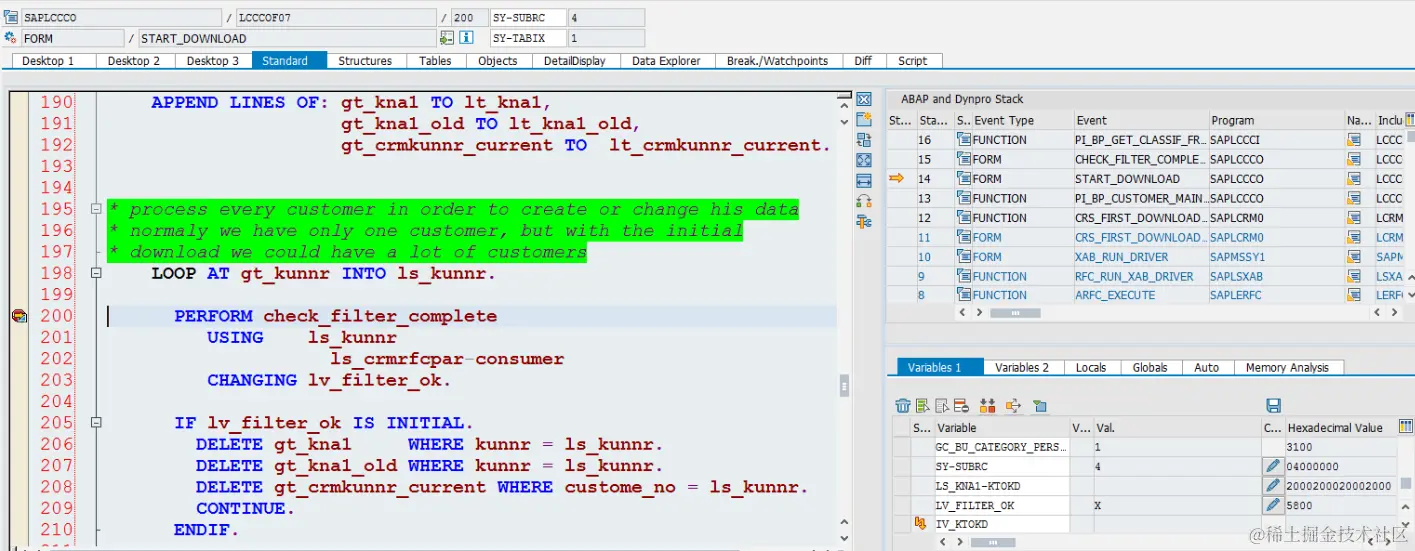
Task: Click the pencil icon in LS_KNA1-KTOKD row
Action: click(x=1272, y=486)
